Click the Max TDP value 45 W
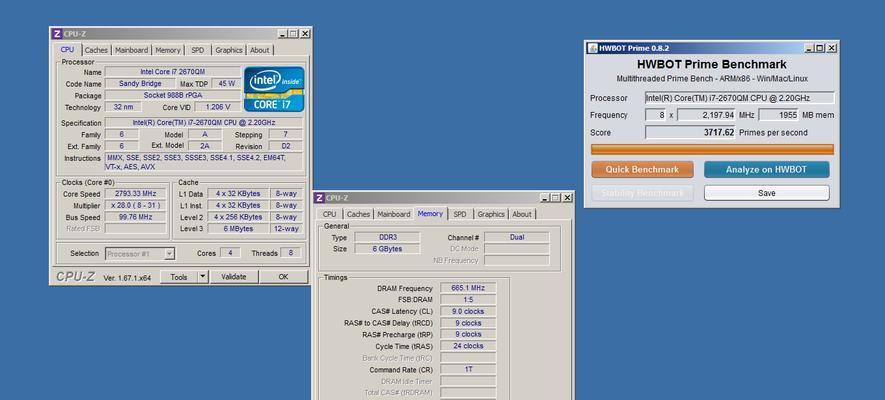The image size is (885, 400). tap(226, 83)
